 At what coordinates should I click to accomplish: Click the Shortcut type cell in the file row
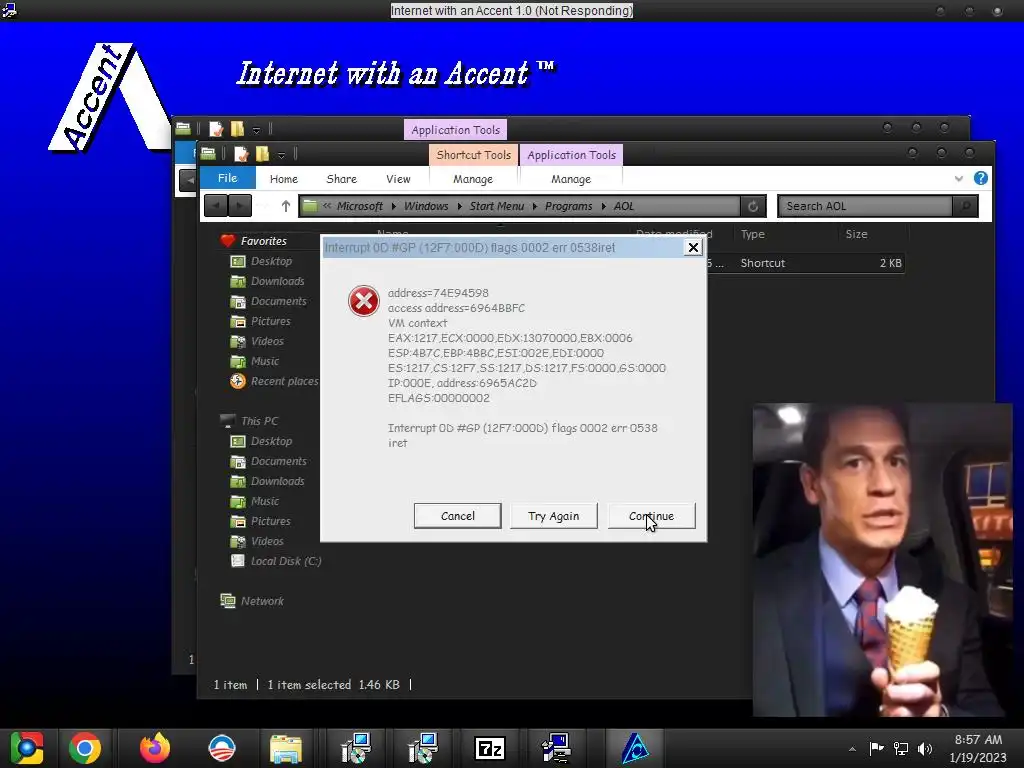pos(762,263)
